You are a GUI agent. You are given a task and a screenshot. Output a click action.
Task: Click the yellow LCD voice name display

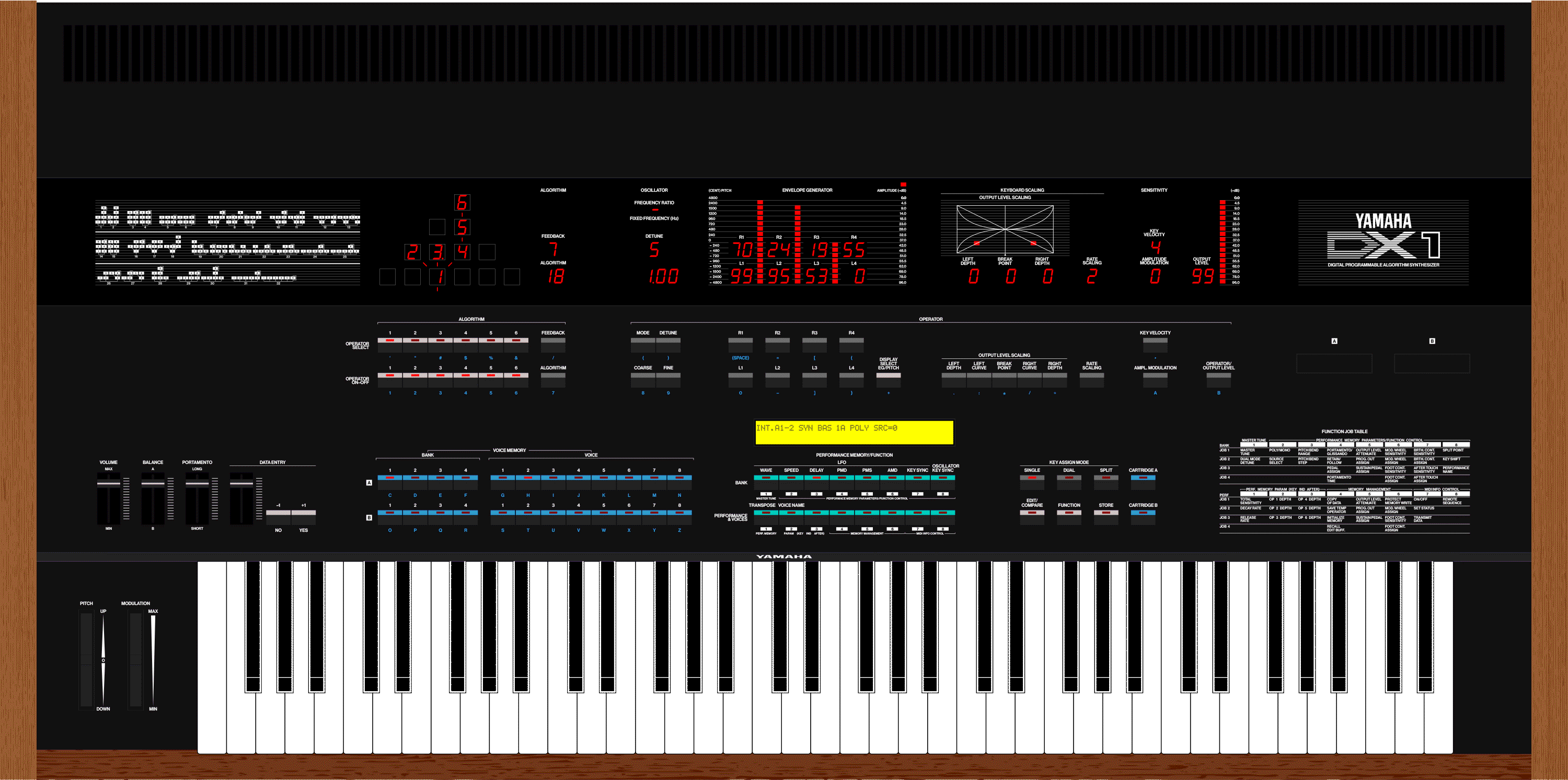(854, 432)
